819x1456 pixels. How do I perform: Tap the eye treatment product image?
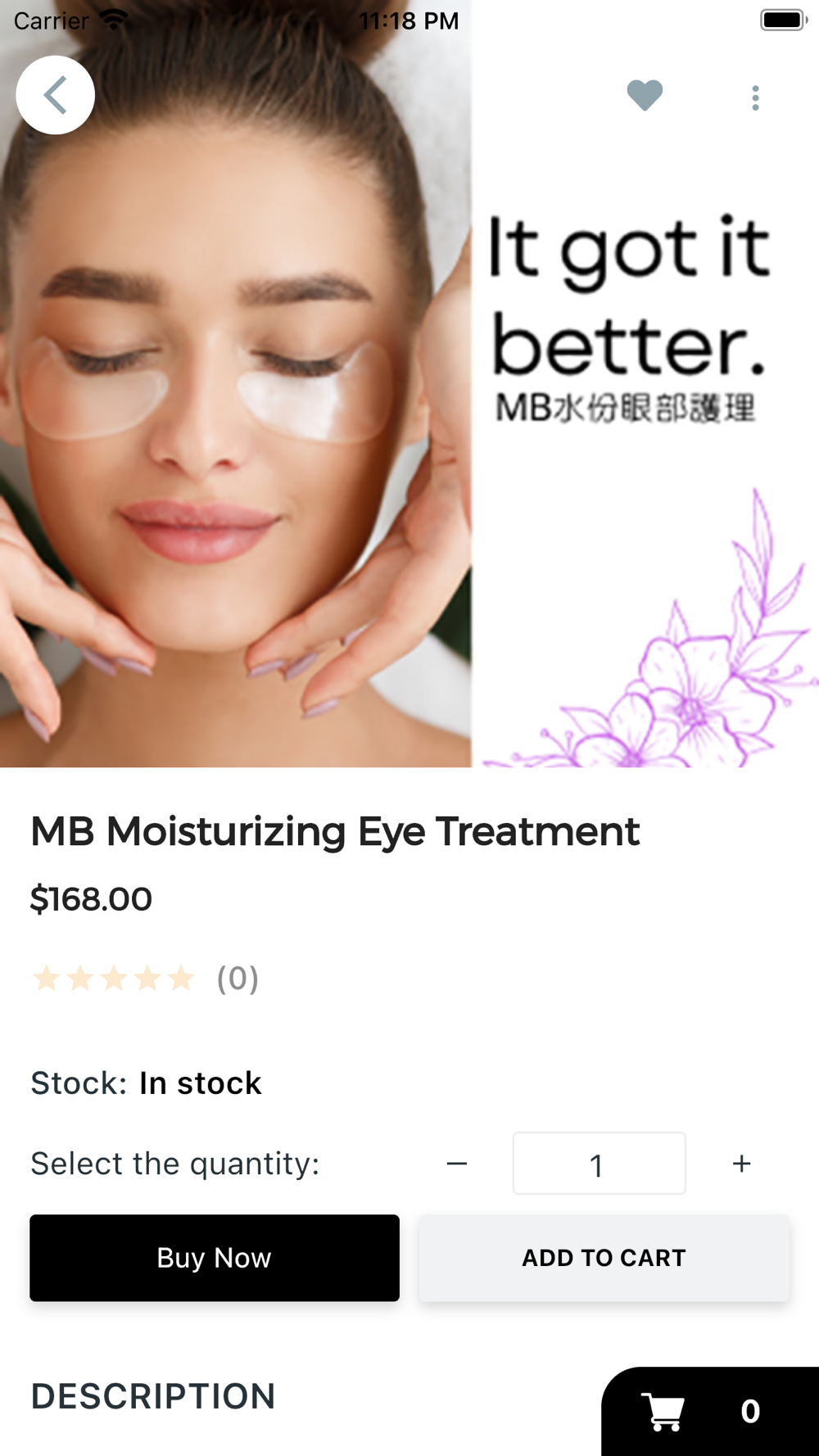coord(409,383)
